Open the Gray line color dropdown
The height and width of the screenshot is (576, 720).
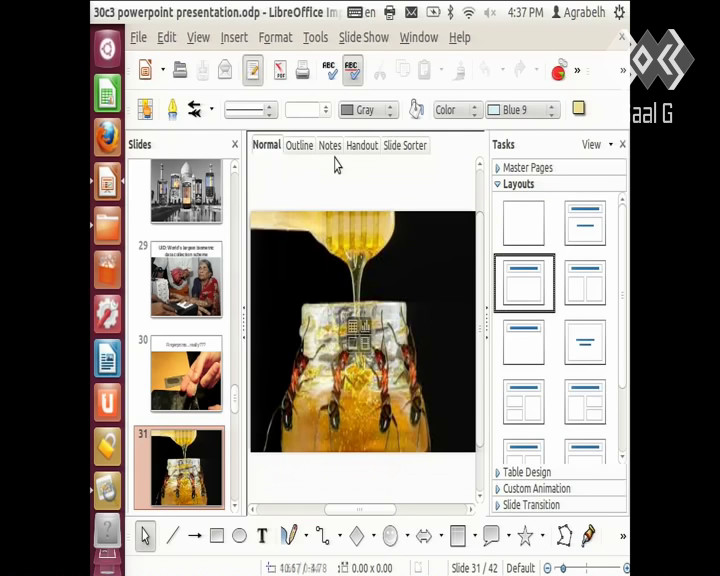(x=368, y=110)
